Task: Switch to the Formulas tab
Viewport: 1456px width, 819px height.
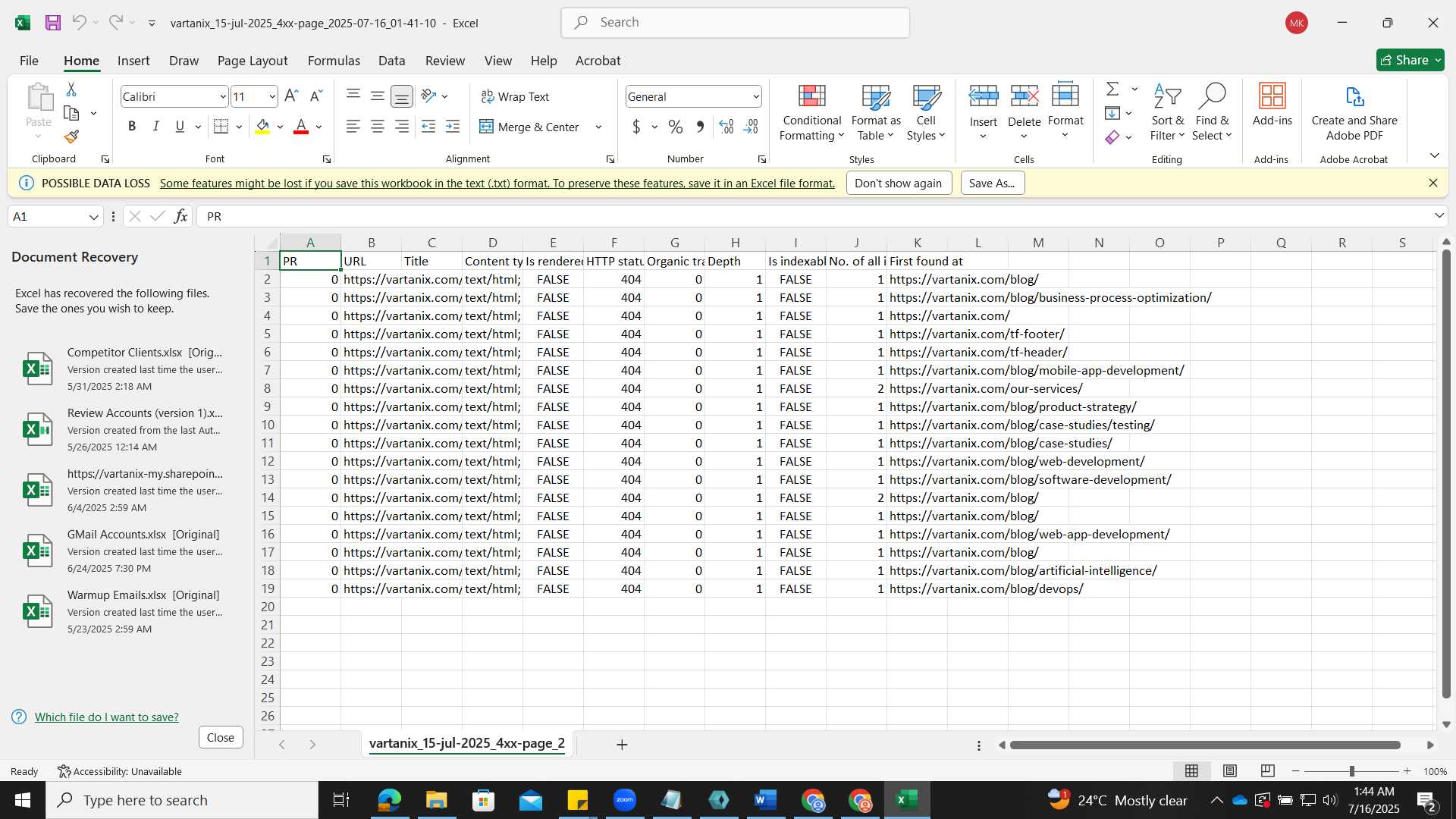Action: (334, 61)
